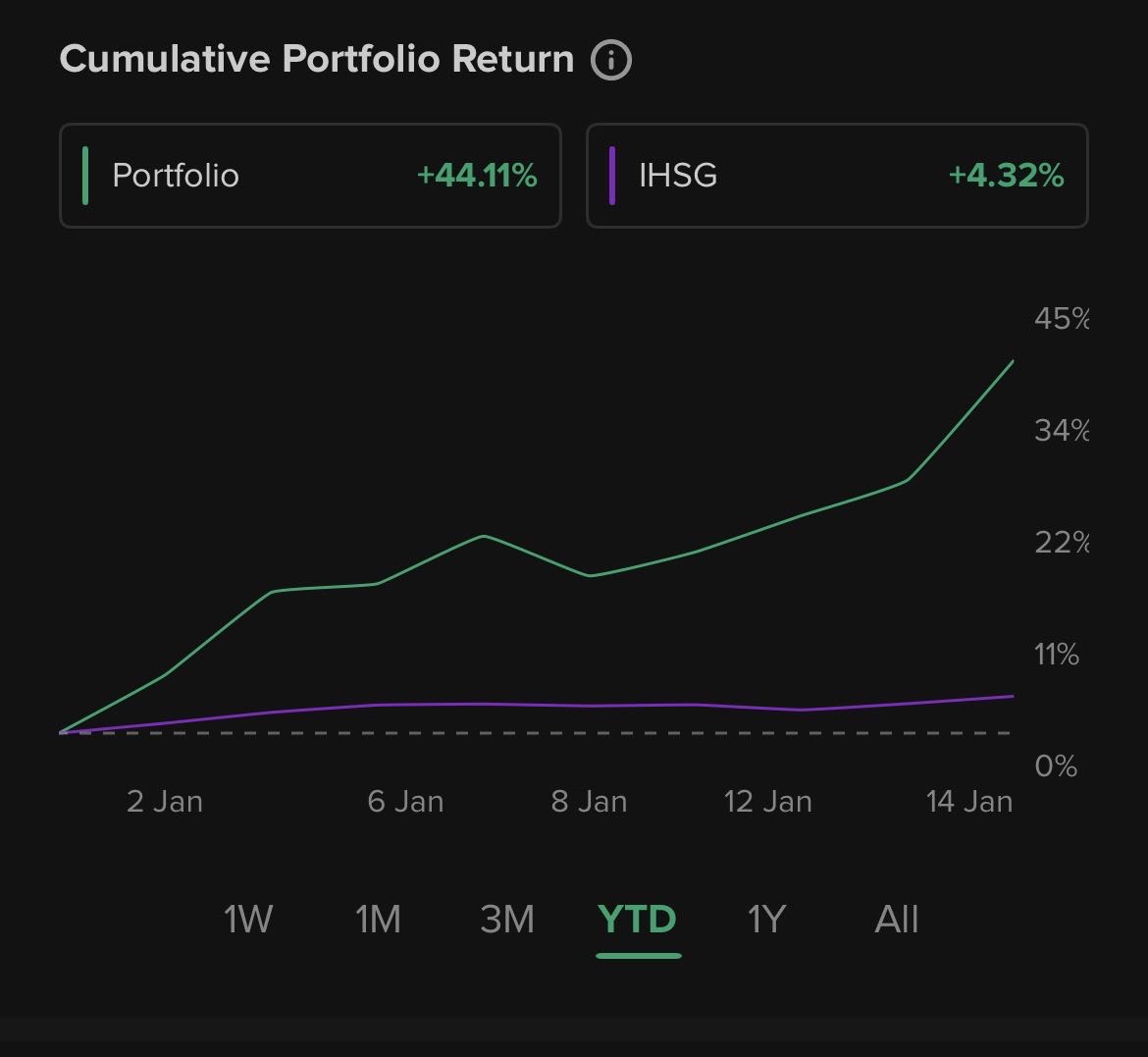Screen dimensions: 1148x1057
Task: Select the YTD range tab
Action: coord(637,920)
